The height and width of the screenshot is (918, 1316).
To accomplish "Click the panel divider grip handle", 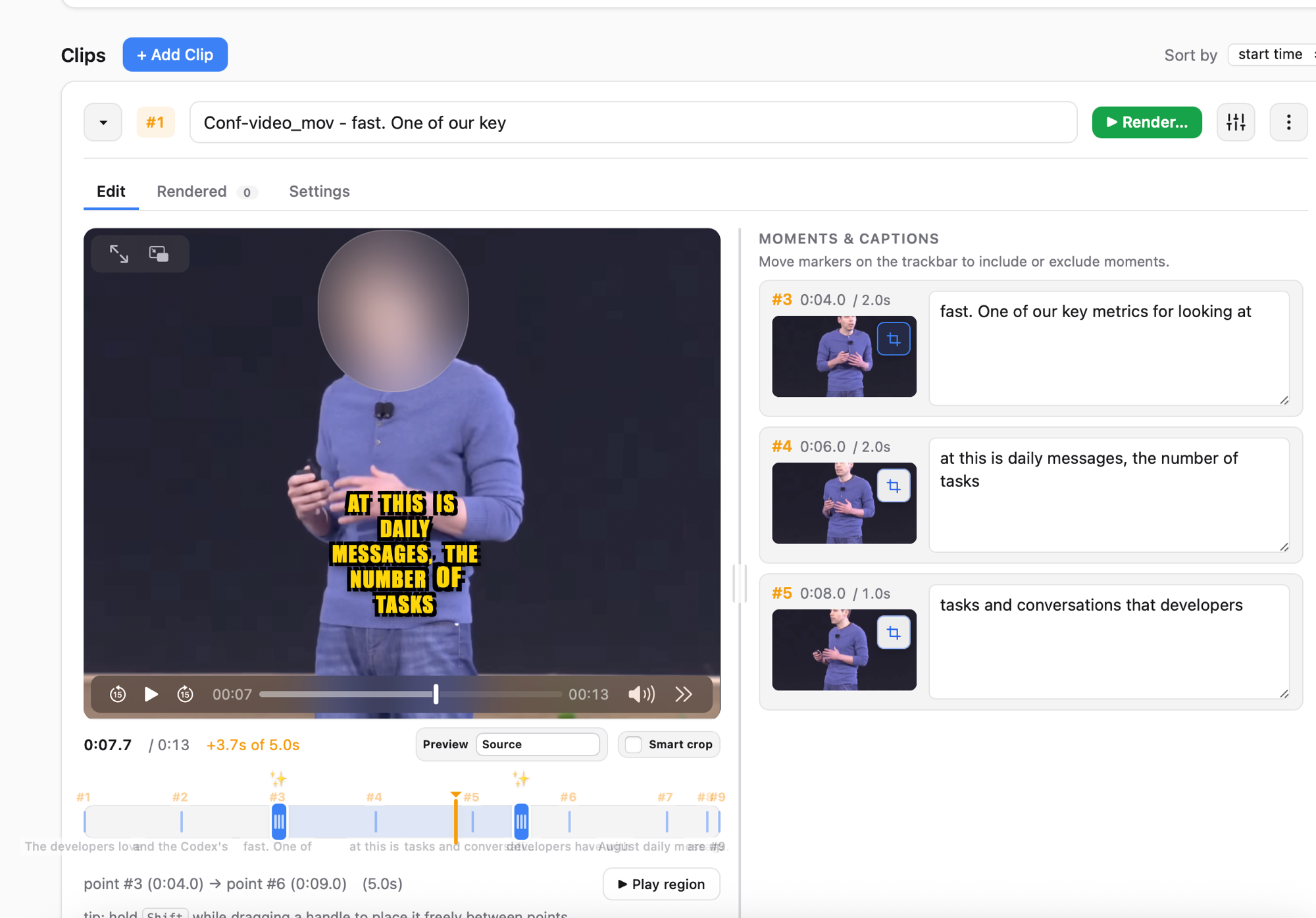I will pyautogui.click(x=740, y=583).
